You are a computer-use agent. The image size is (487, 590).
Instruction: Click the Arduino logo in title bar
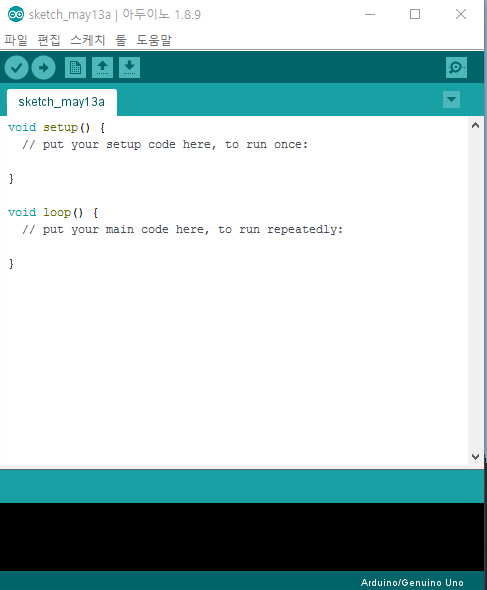coord(16,14)
